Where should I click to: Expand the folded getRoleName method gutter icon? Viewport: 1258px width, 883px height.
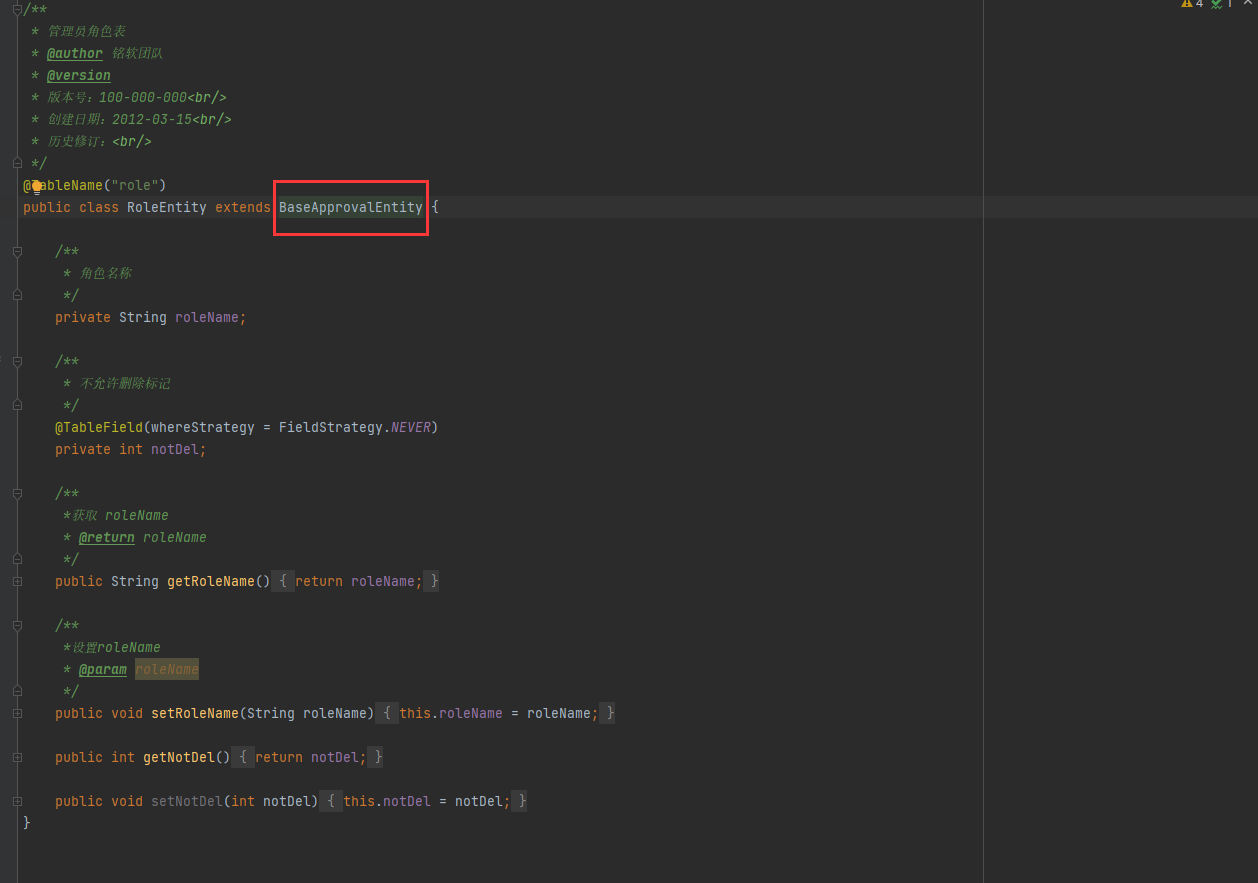(x=17, y=581)
